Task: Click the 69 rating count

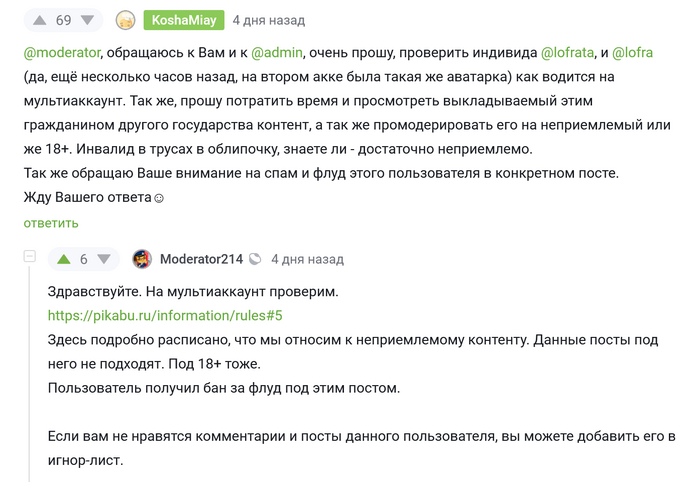Action: (63, 20)
